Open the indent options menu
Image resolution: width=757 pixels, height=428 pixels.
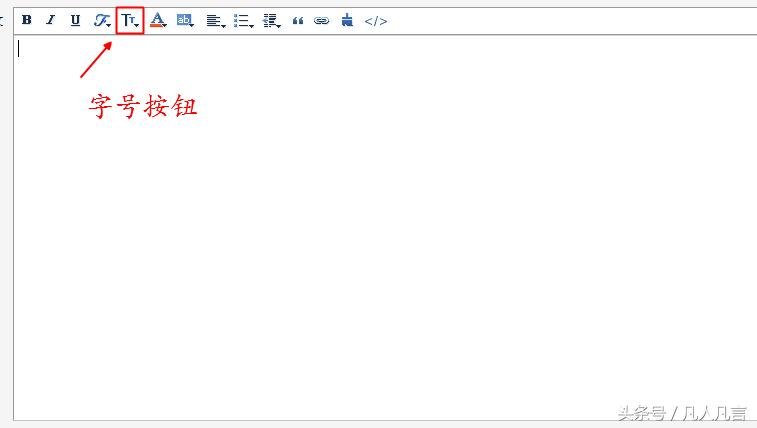[x=271, y=20]
